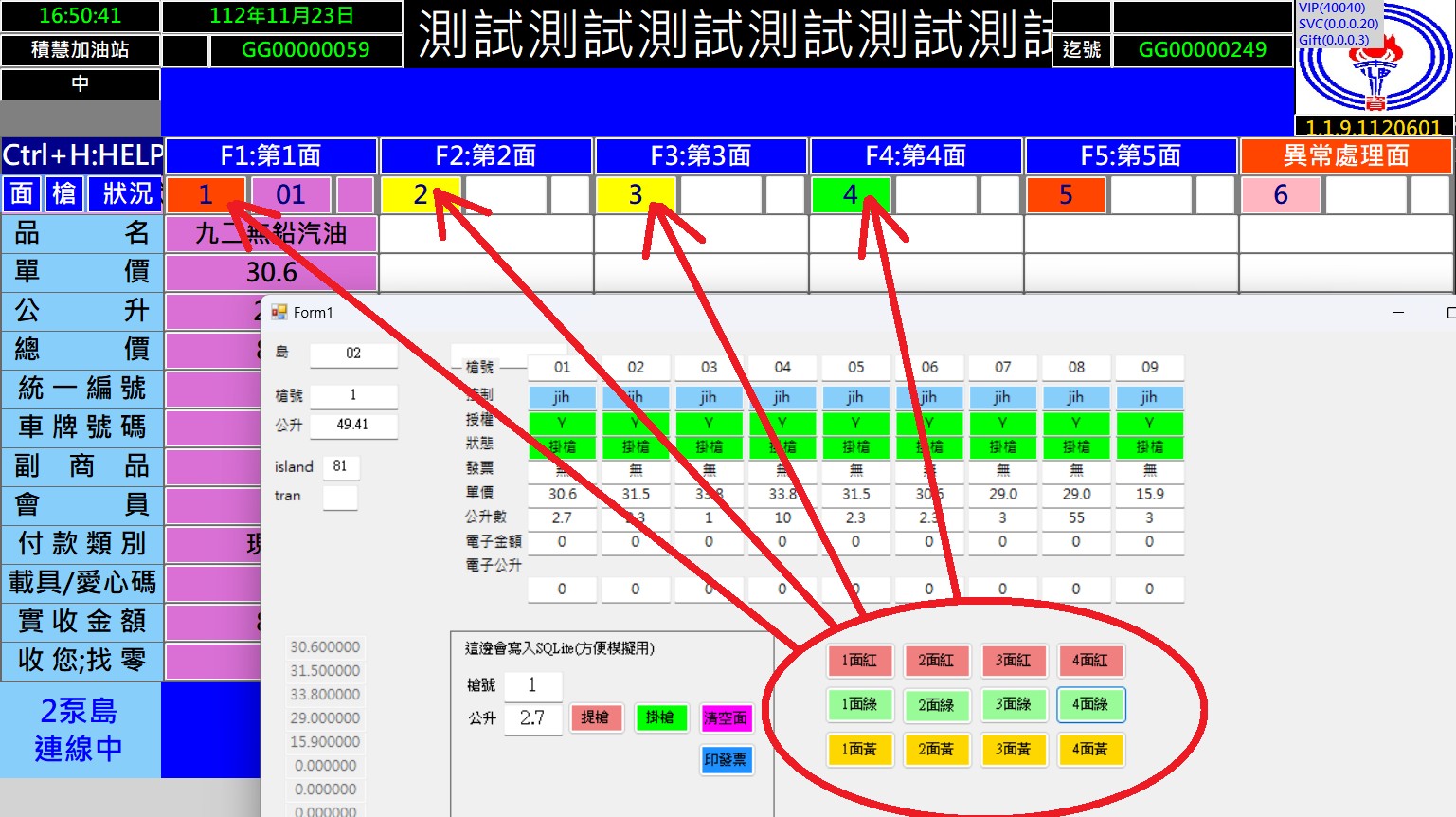Screen dimensions: 1456x817
Task: Switch to the F2:第2面 tab
Action: click(x=485, y=155)
